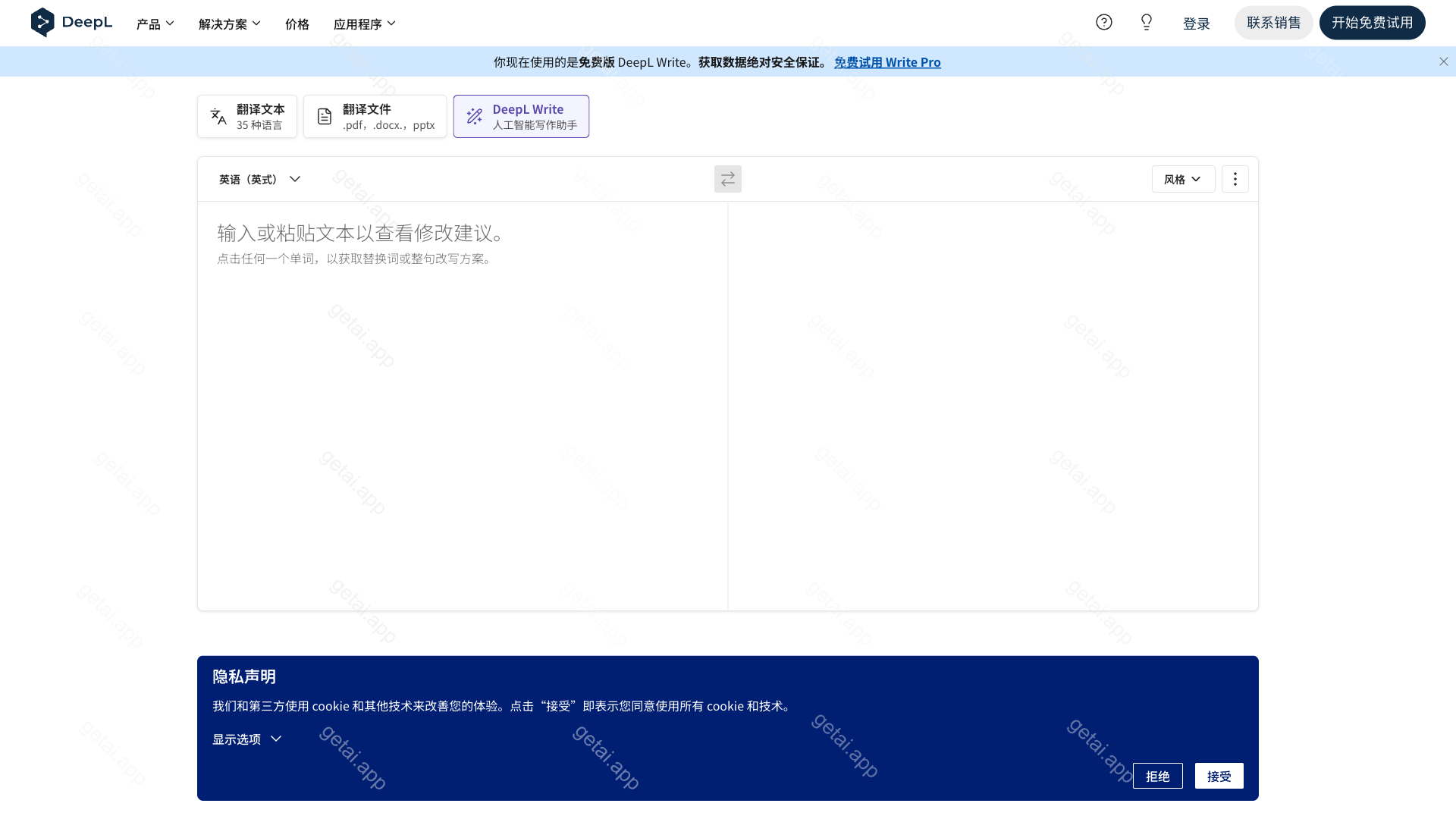
Task: Click the 联系销售 button
Action: coord(1274,23)
